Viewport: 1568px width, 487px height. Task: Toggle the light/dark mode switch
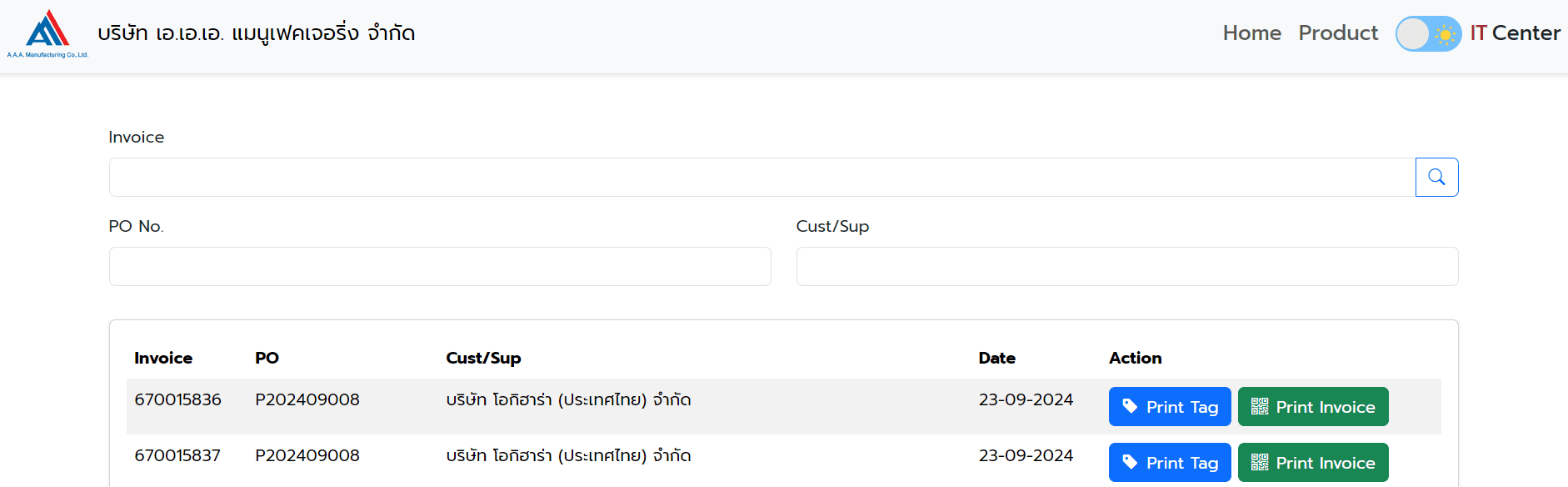[x=1427, y=34]
